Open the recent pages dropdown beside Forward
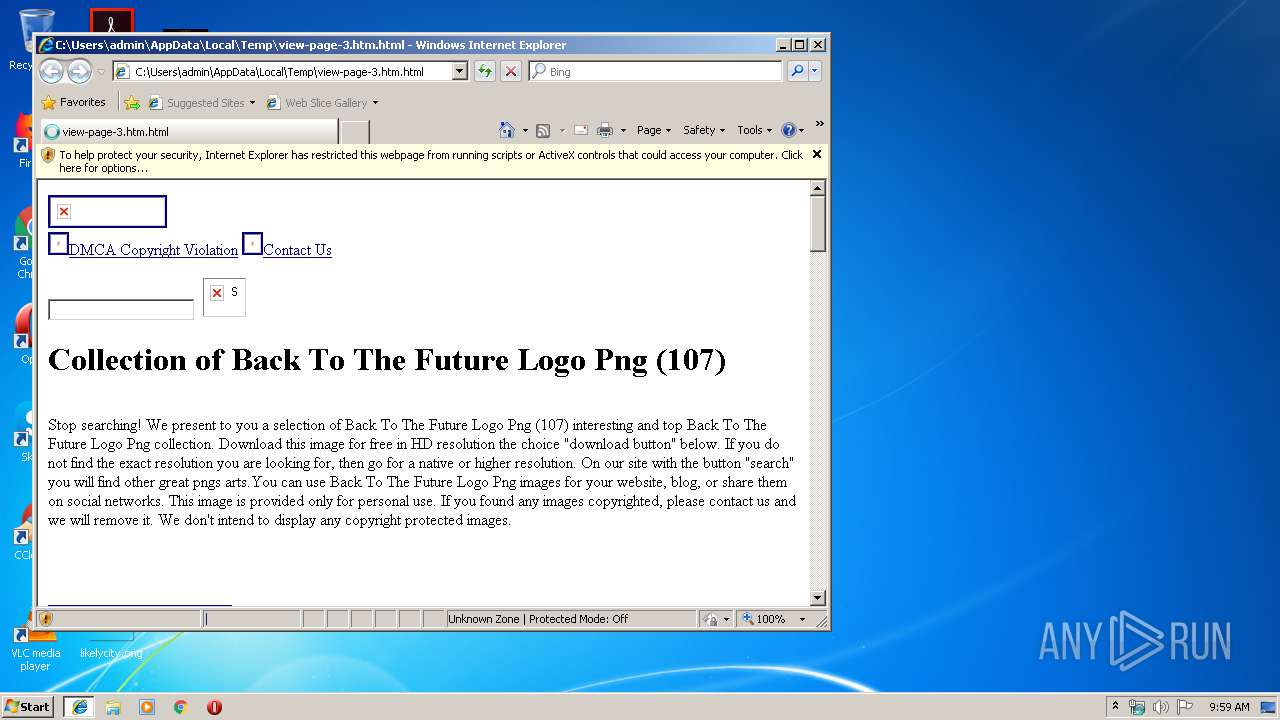This screenshot has height=720, width=1280. coord(101,72)
